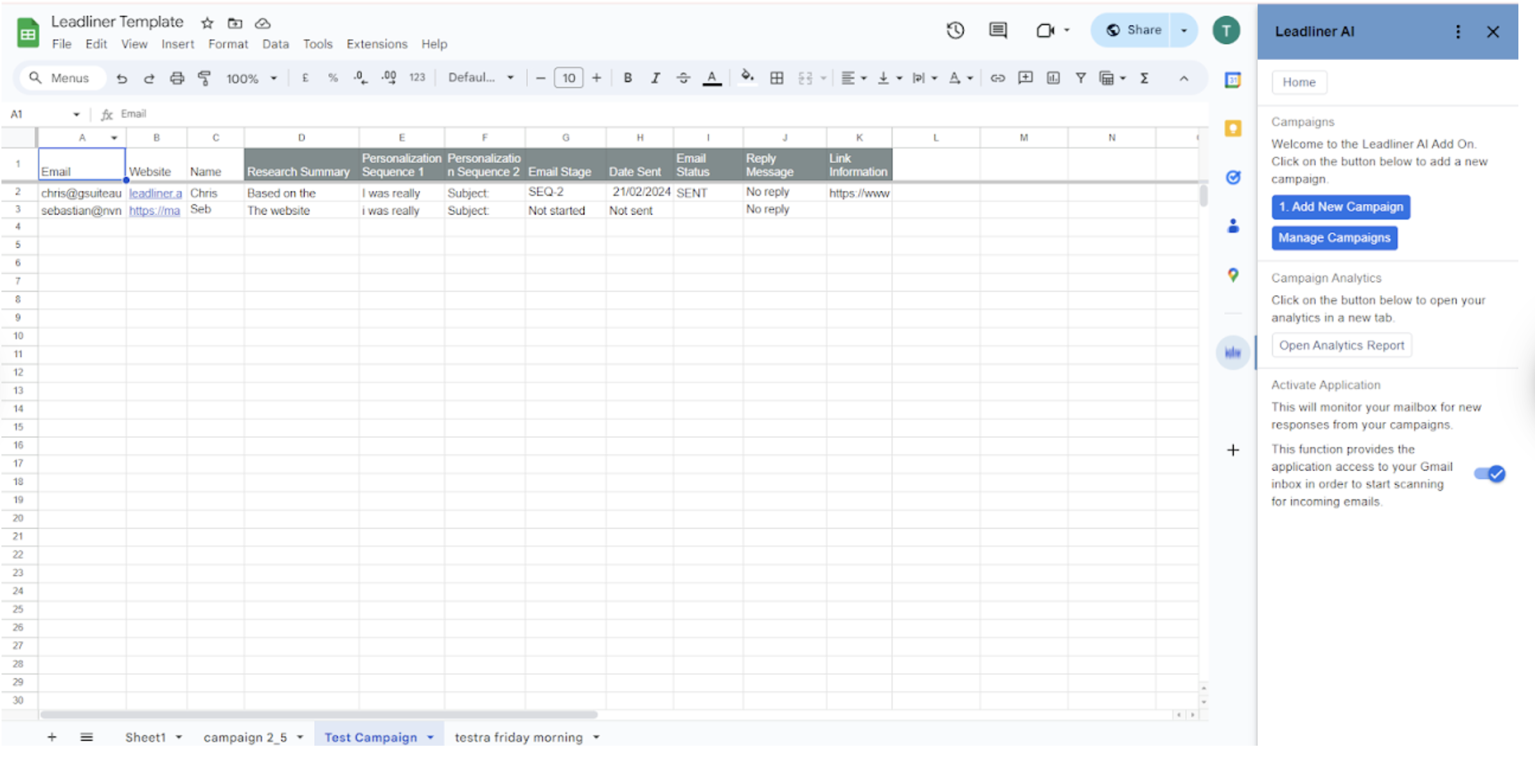This screenshot has height=784, width=1535.
Task: Open the font family dropdown
Action: point(480,78)
